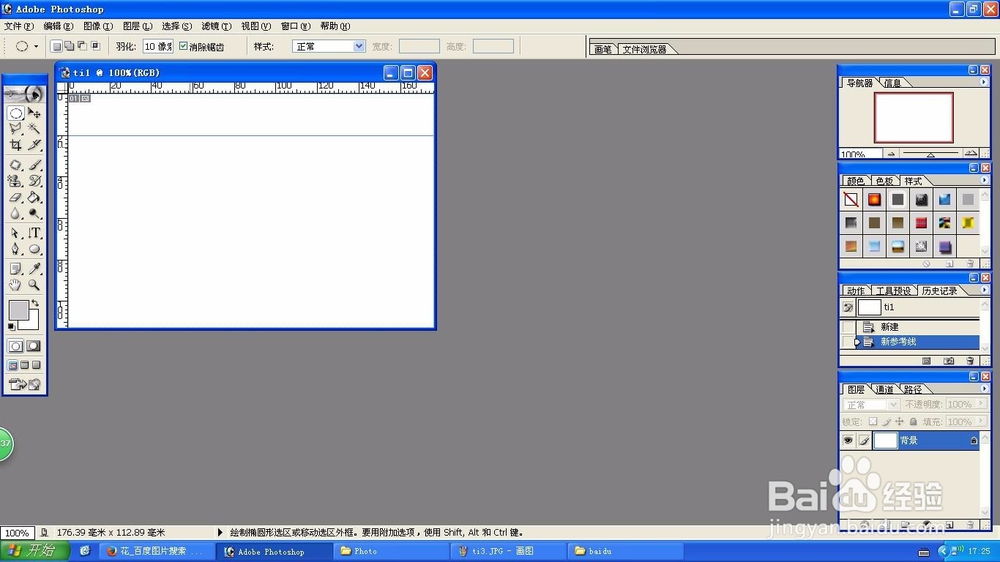Switch to Standard edit mode button

pos(16,346)
